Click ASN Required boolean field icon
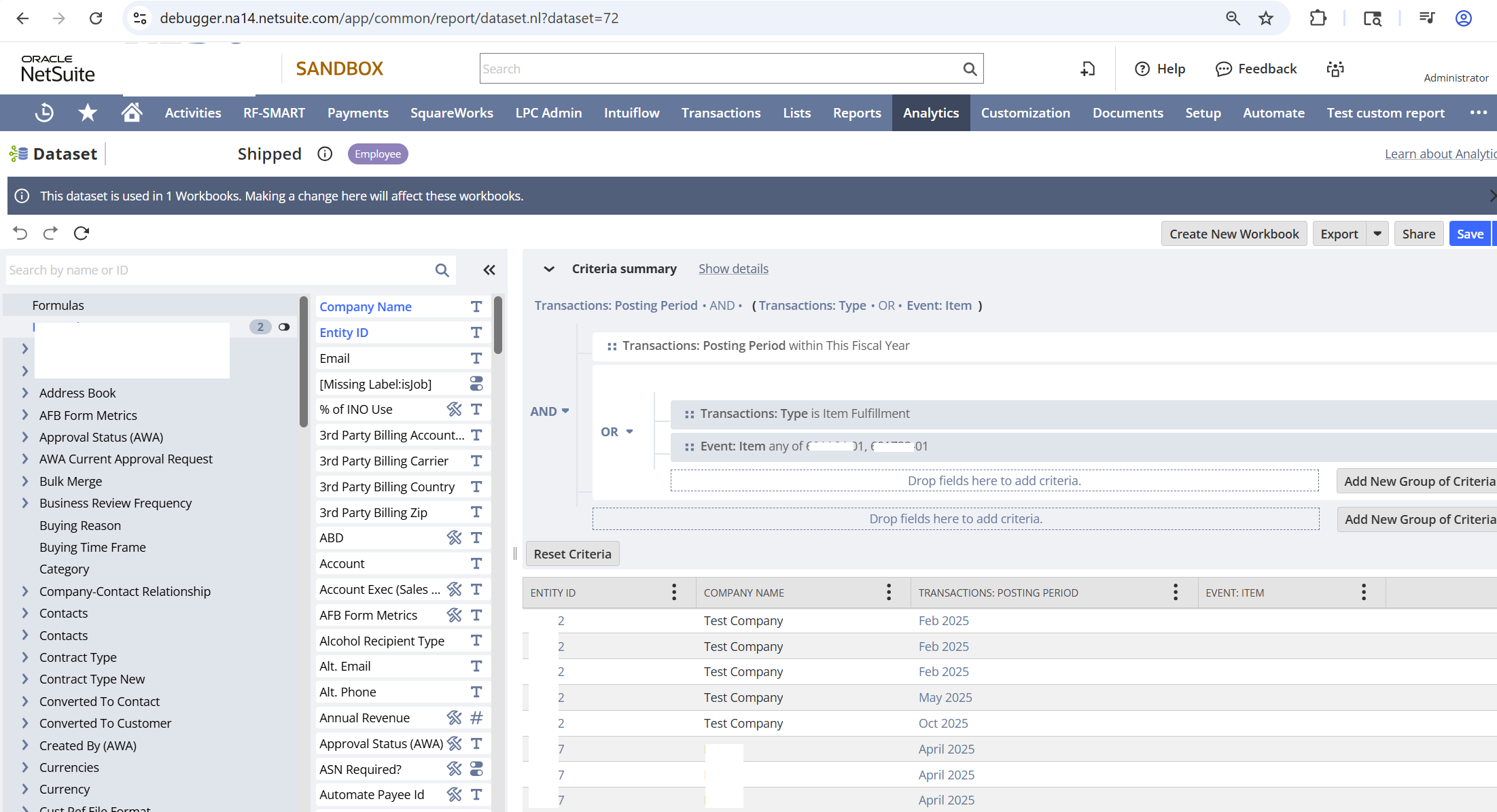Image resolution: width=1497 pixels, height=812 pixels. click(476, 769)
